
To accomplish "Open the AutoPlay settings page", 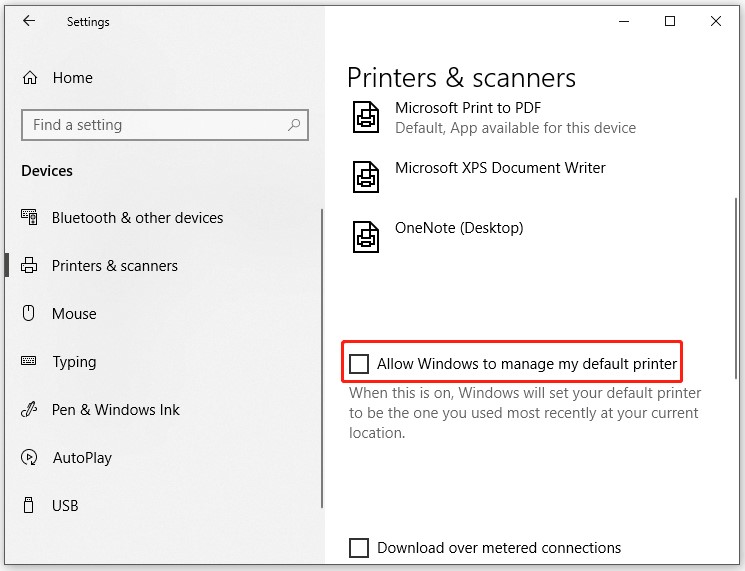I will 82,458.
